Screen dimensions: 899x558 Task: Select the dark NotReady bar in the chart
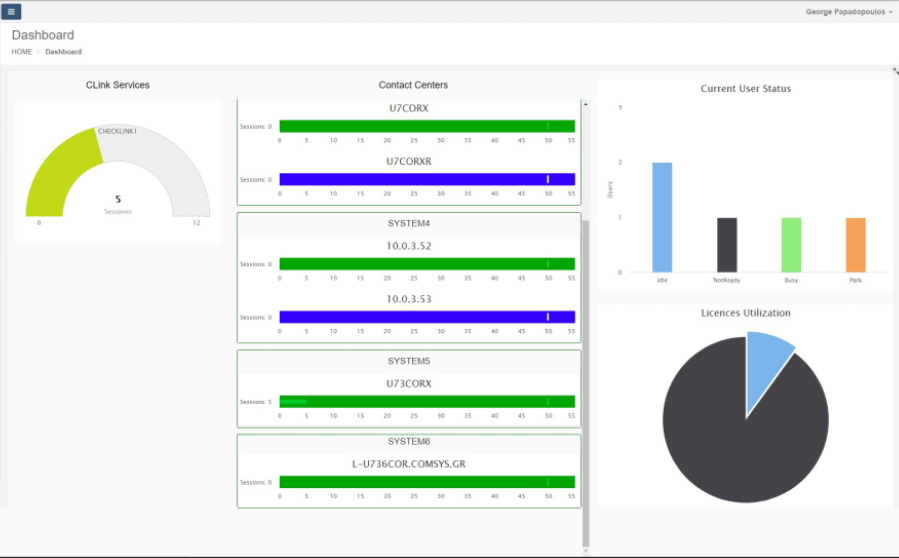click(727, 244)
